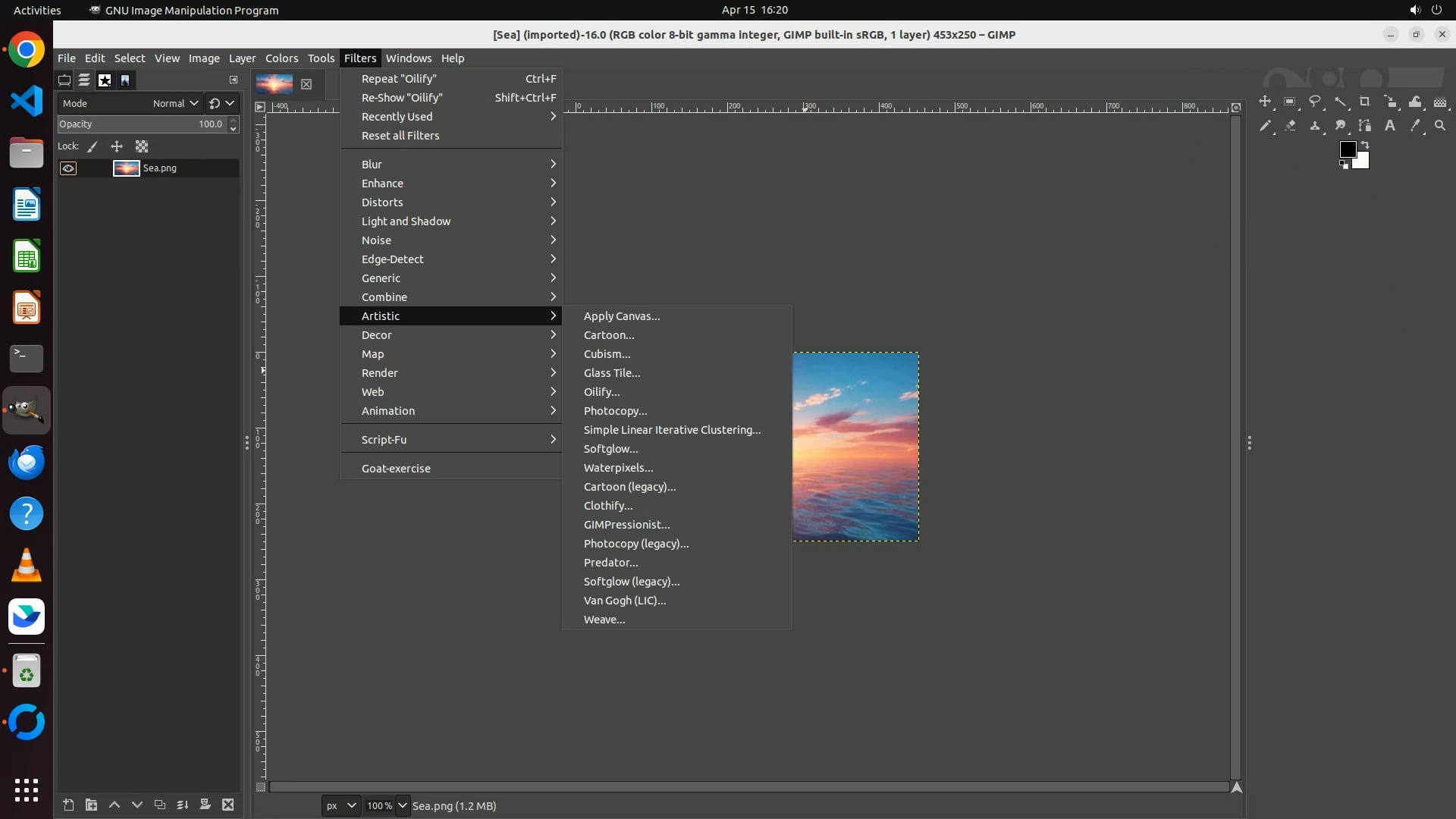Image resolution: width=1456 pixels, height=819 pixels.
Task: Open the layer Mode Normal dropdown
Action: click(x=175, y=103)
